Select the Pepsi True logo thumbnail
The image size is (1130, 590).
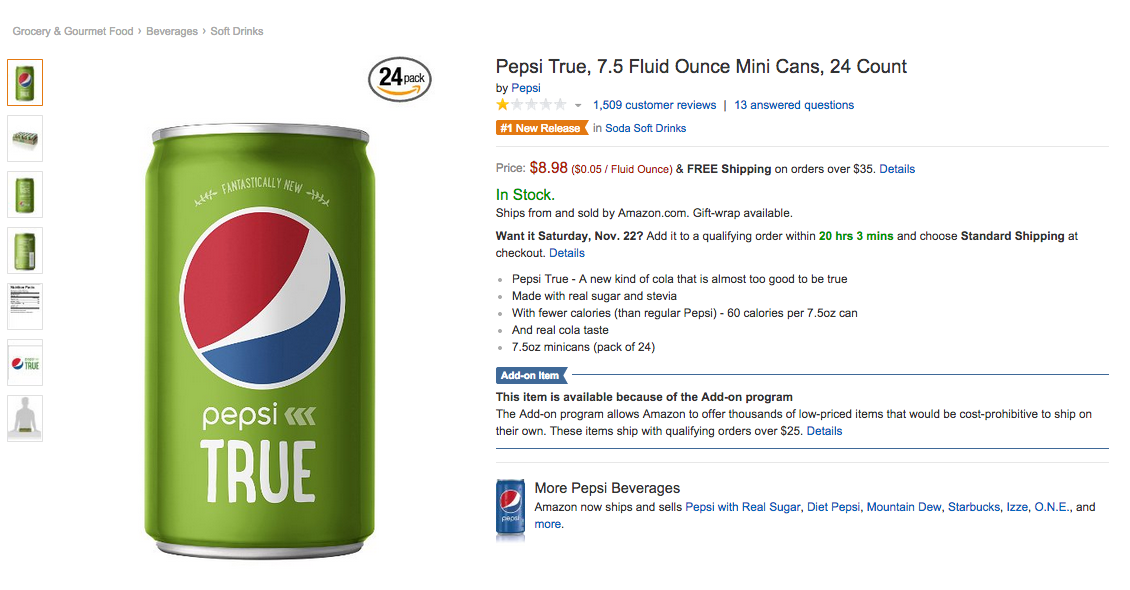click(x=25, y=362)
